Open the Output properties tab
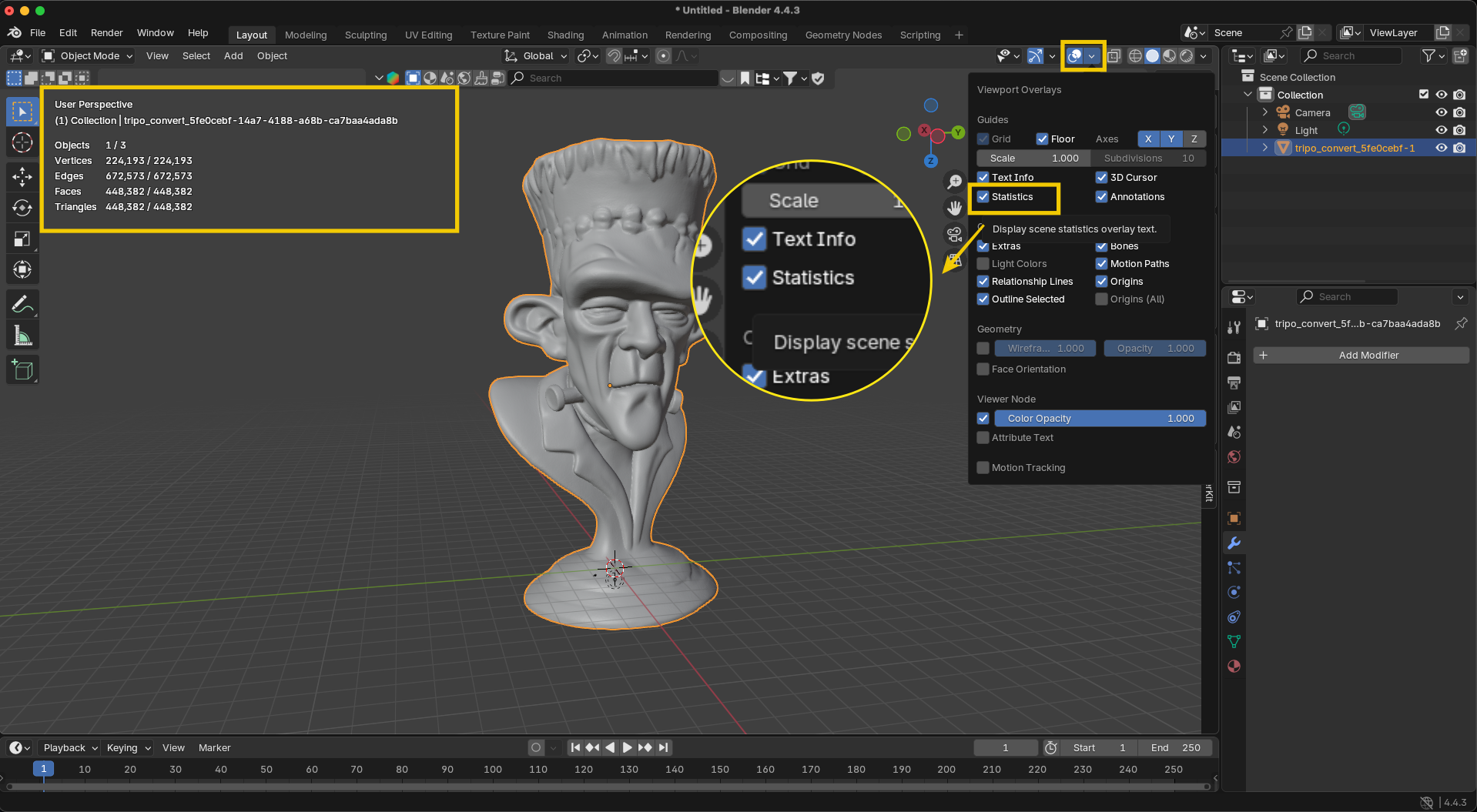 [x=1234, y=383]
